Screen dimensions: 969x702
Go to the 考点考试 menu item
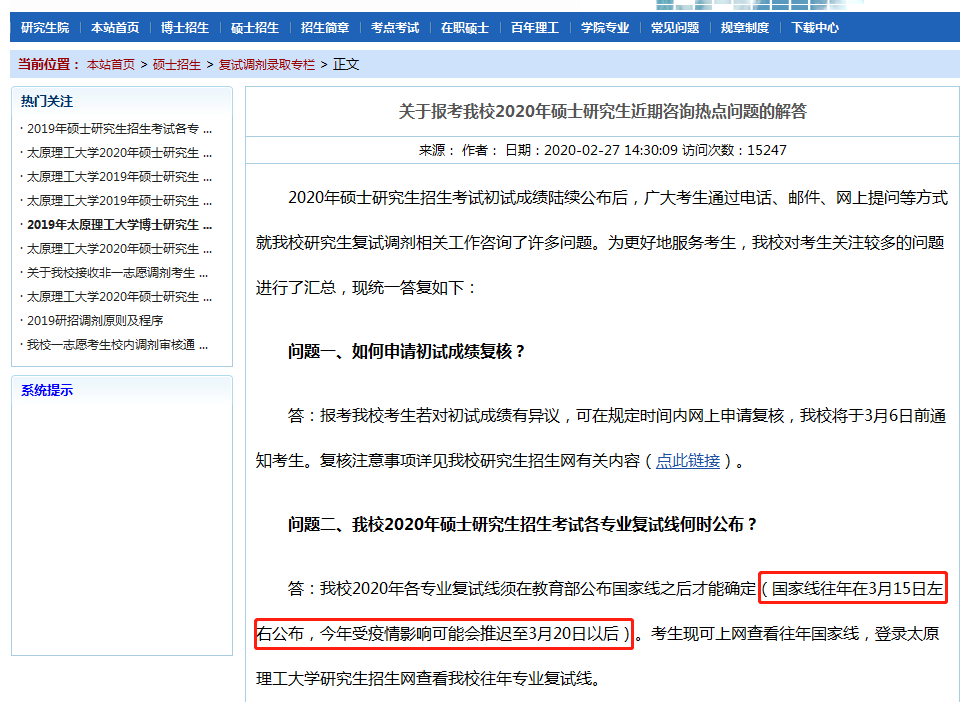395,28
